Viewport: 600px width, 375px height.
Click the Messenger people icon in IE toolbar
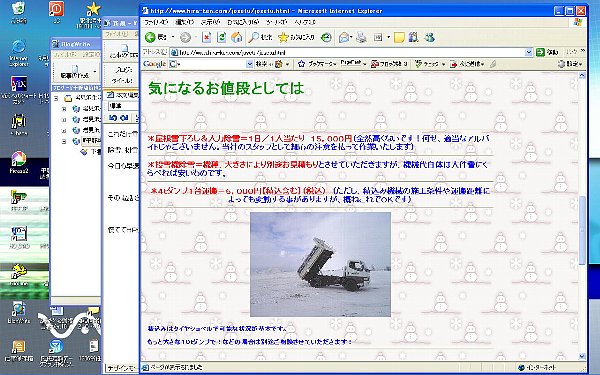click(x=429, y=37)
